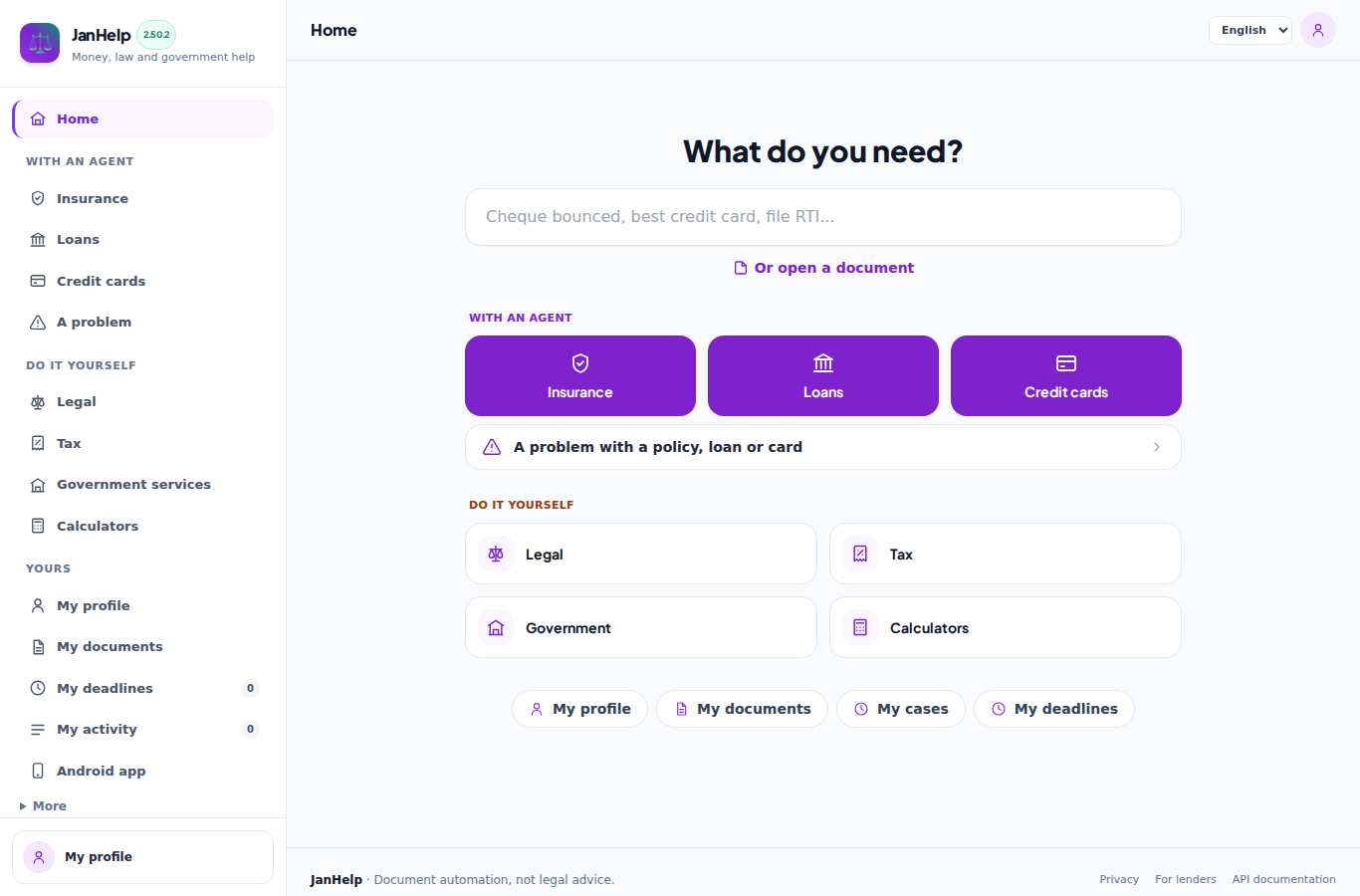Go to Home in the sidebar
Screen dimensions: 1360x896
tap(142, 118)
